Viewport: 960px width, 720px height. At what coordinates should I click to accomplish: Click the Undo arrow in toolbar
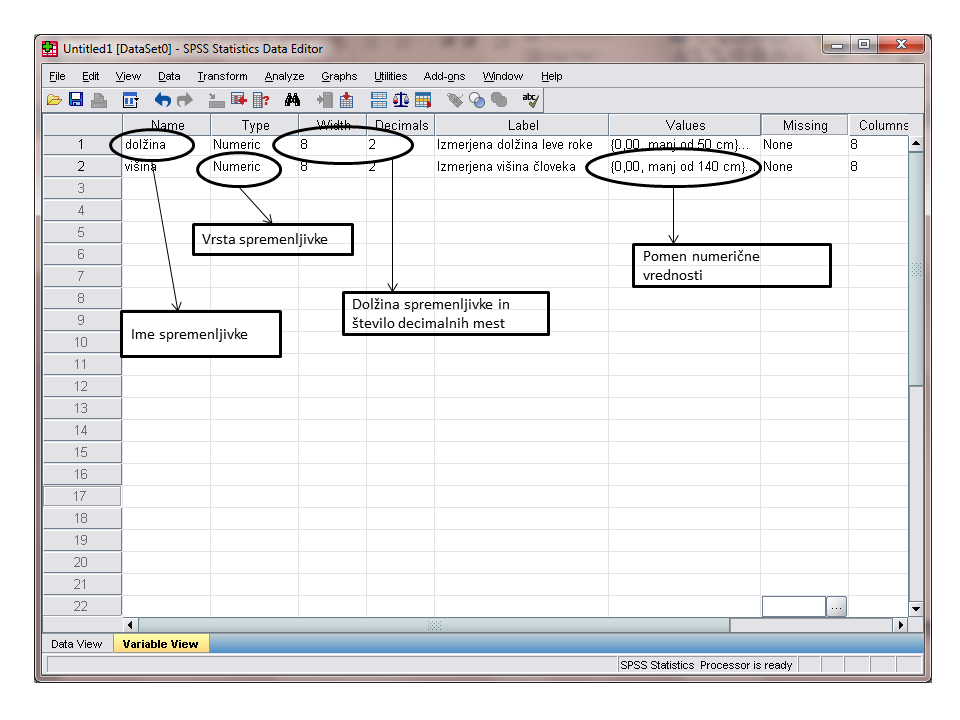[163, 100]
